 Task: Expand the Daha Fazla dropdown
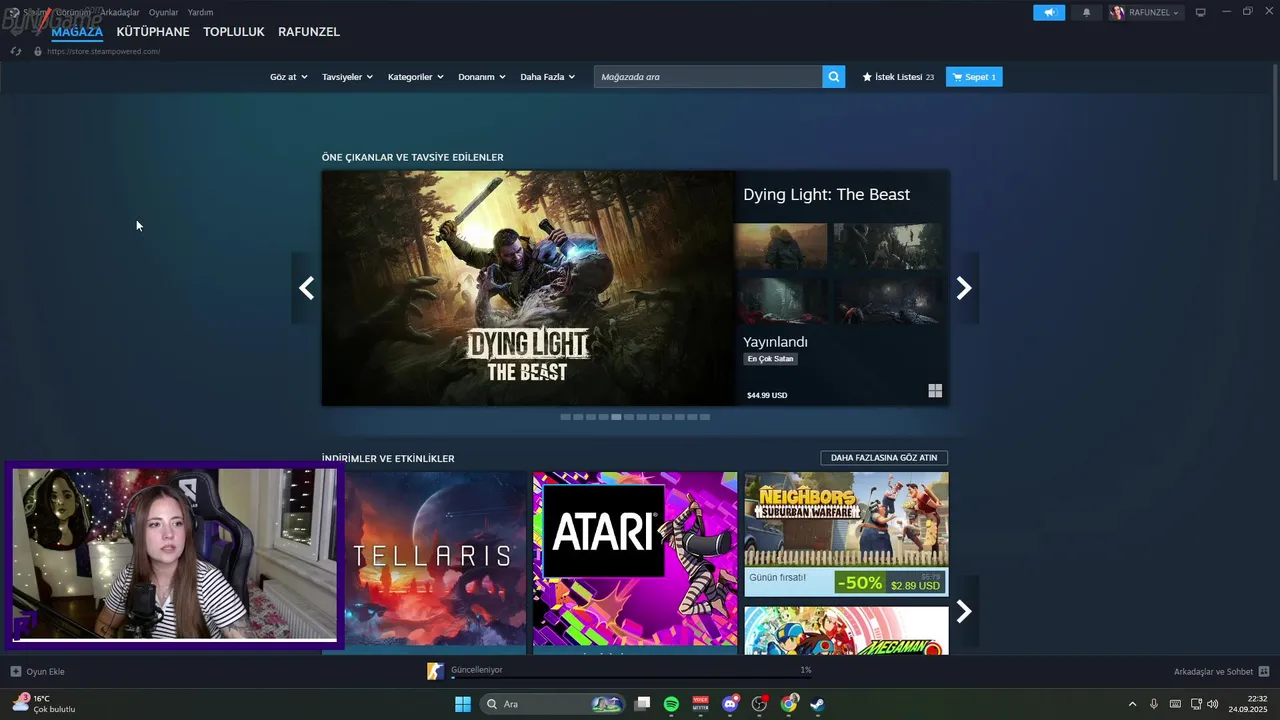(547, 77)
